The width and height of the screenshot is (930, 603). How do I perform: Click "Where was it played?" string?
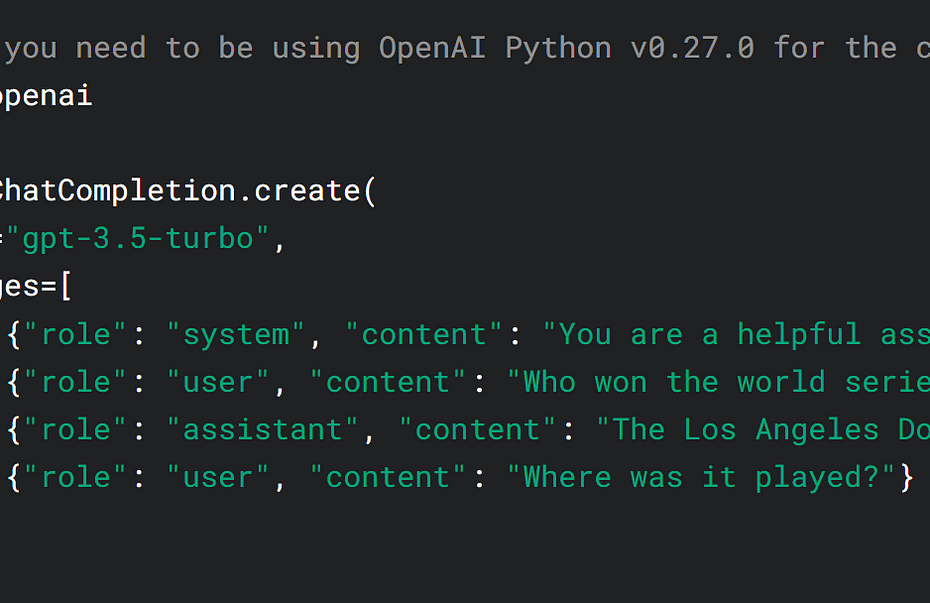point(701,478)
